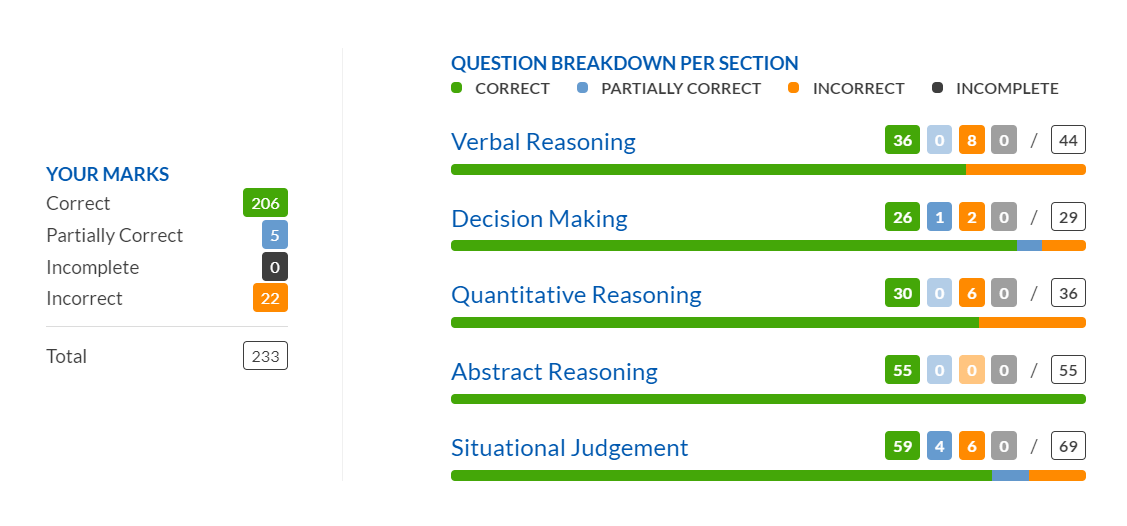Click the 69 total box for Situational Judgement
The width and height of the screenshot is (1127, 526).
click(1068, 446)
